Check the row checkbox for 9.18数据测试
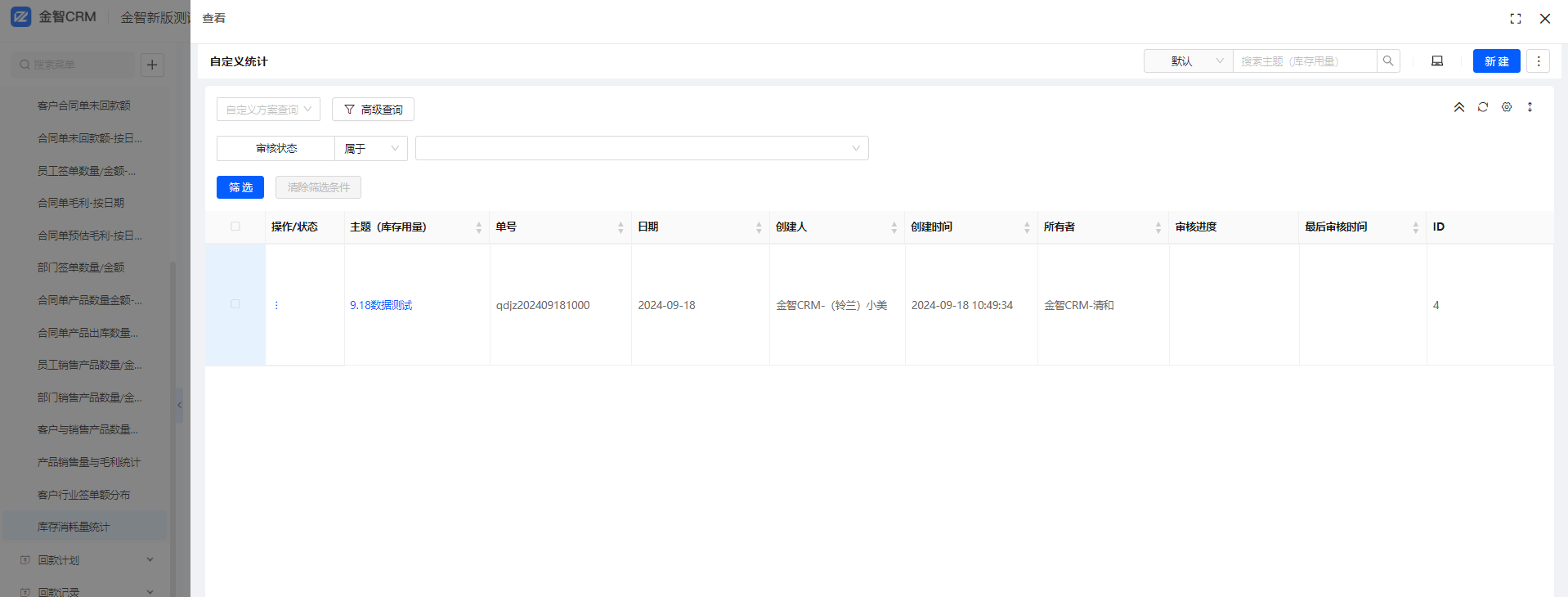 tap(235, 304)
